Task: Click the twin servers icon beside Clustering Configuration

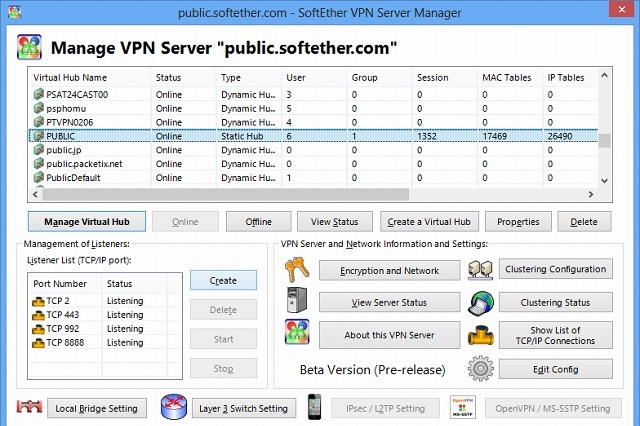Action: 480,270
